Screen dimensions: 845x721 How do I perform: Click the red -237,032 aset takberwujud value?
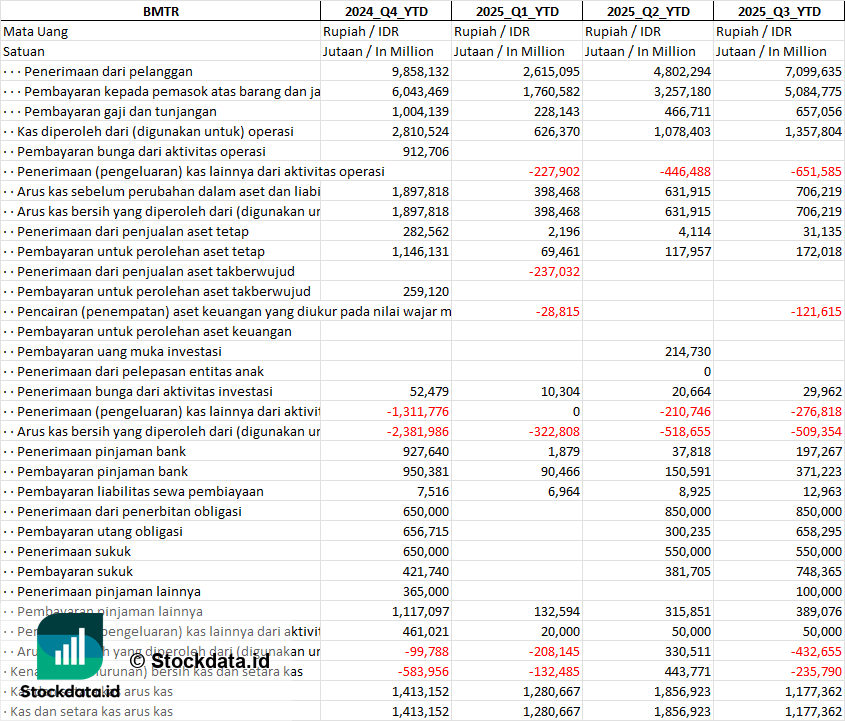tap(552, 271)
